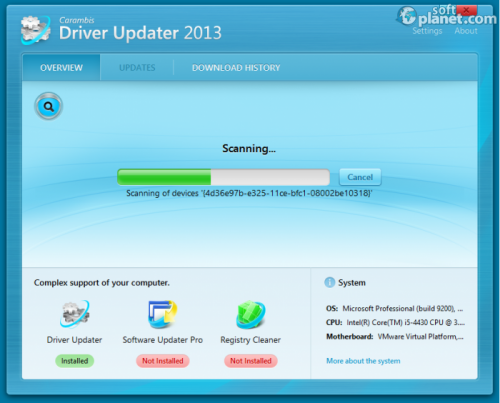Select the Registry Cleaner icon

pos(251,314)
